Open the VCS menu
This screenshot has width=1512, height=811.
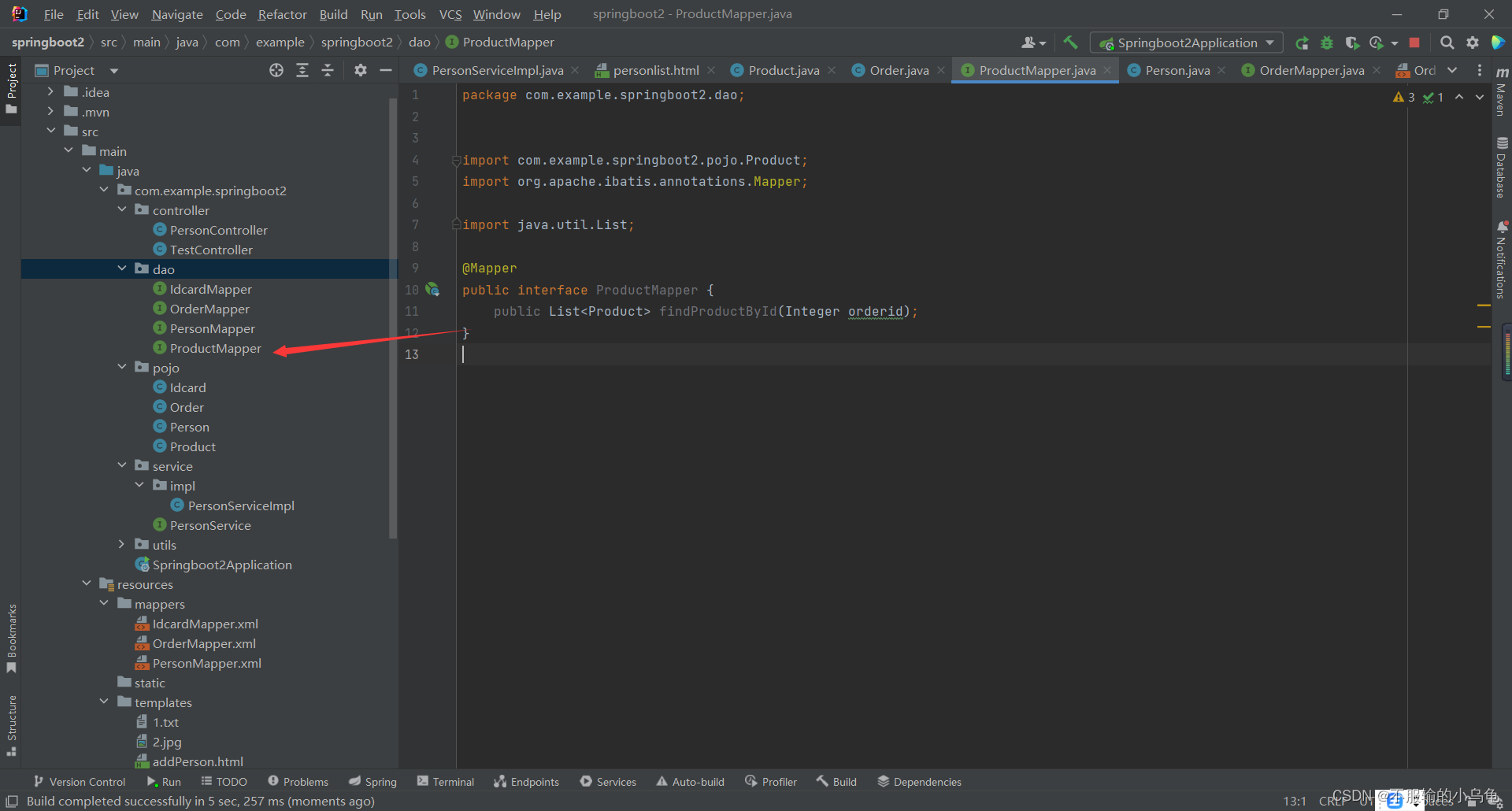[450, 14]
